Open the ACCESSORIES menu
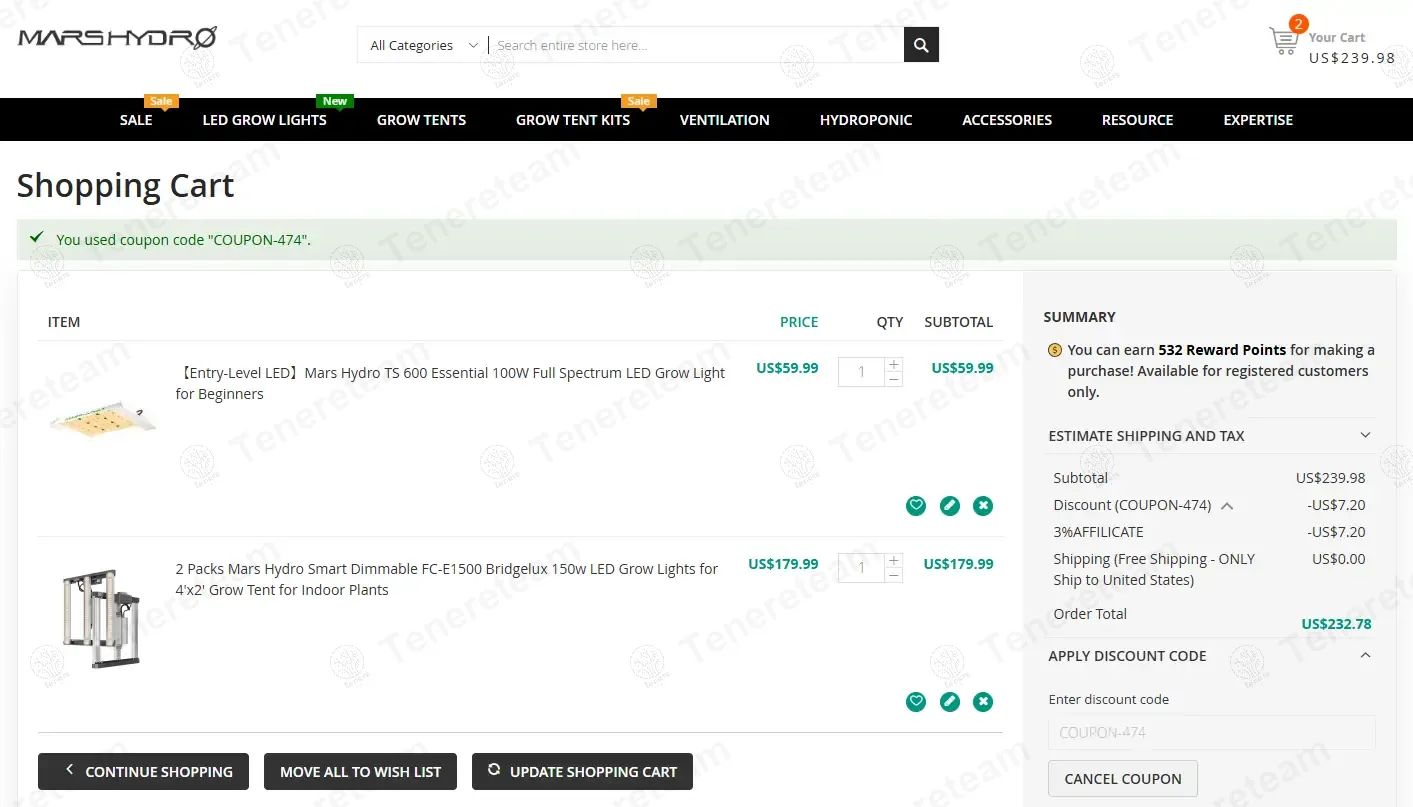This screenshot has height=807, width=1413. pos(1007,120)
